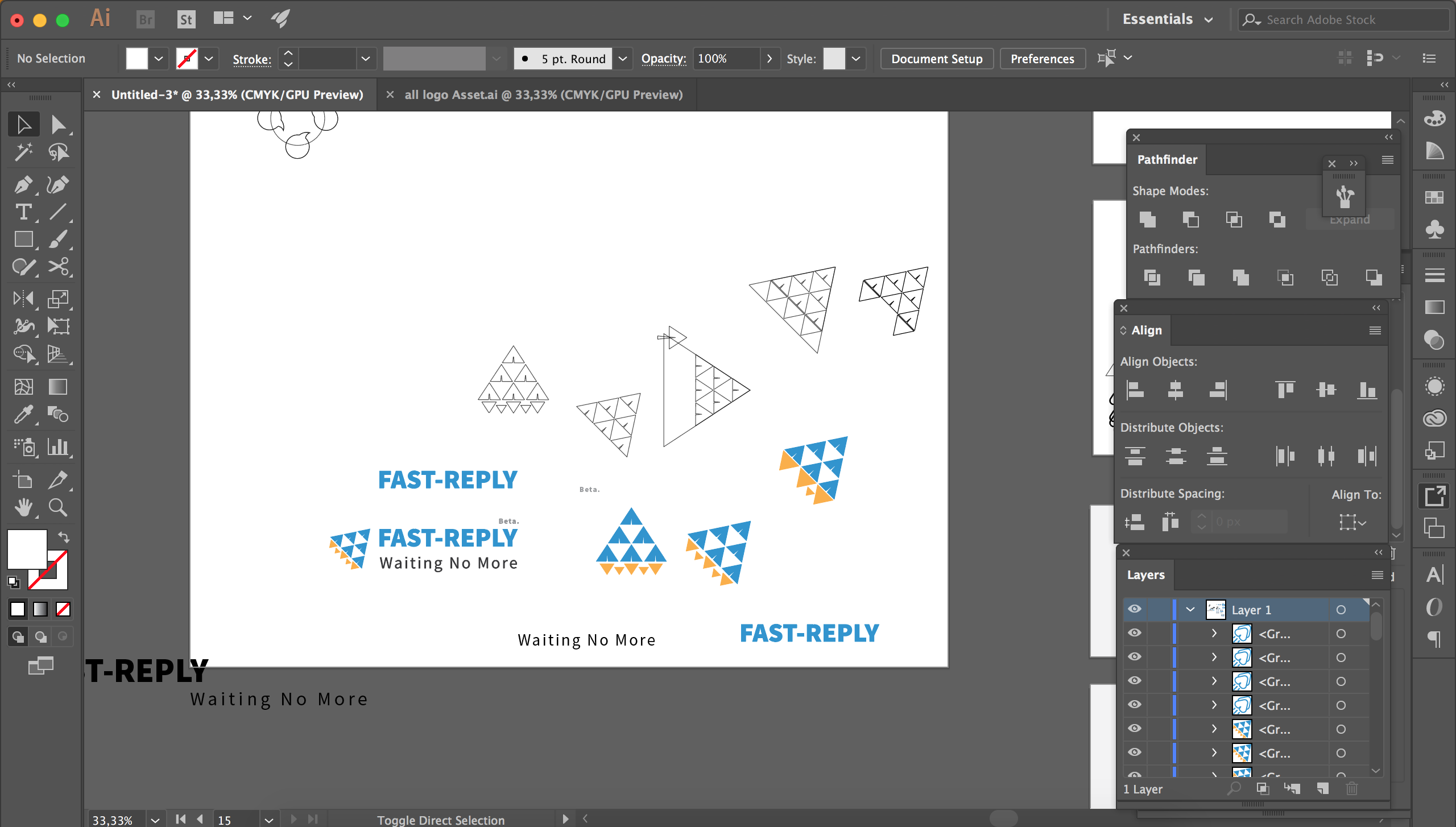
Task: Click Unite shape mode in Pathfinder
Action: click(1148, 220)
